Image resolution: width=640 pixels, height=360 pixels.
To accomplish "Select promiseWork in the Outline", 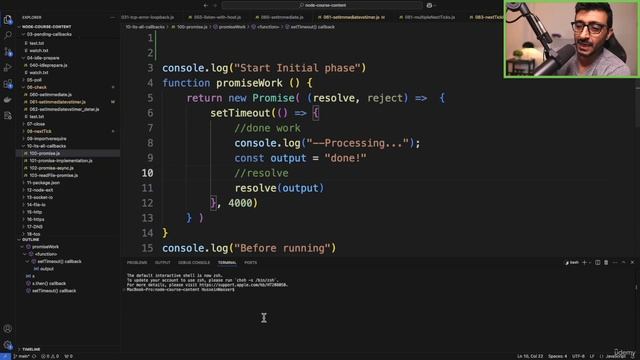I will coord(45,247).
